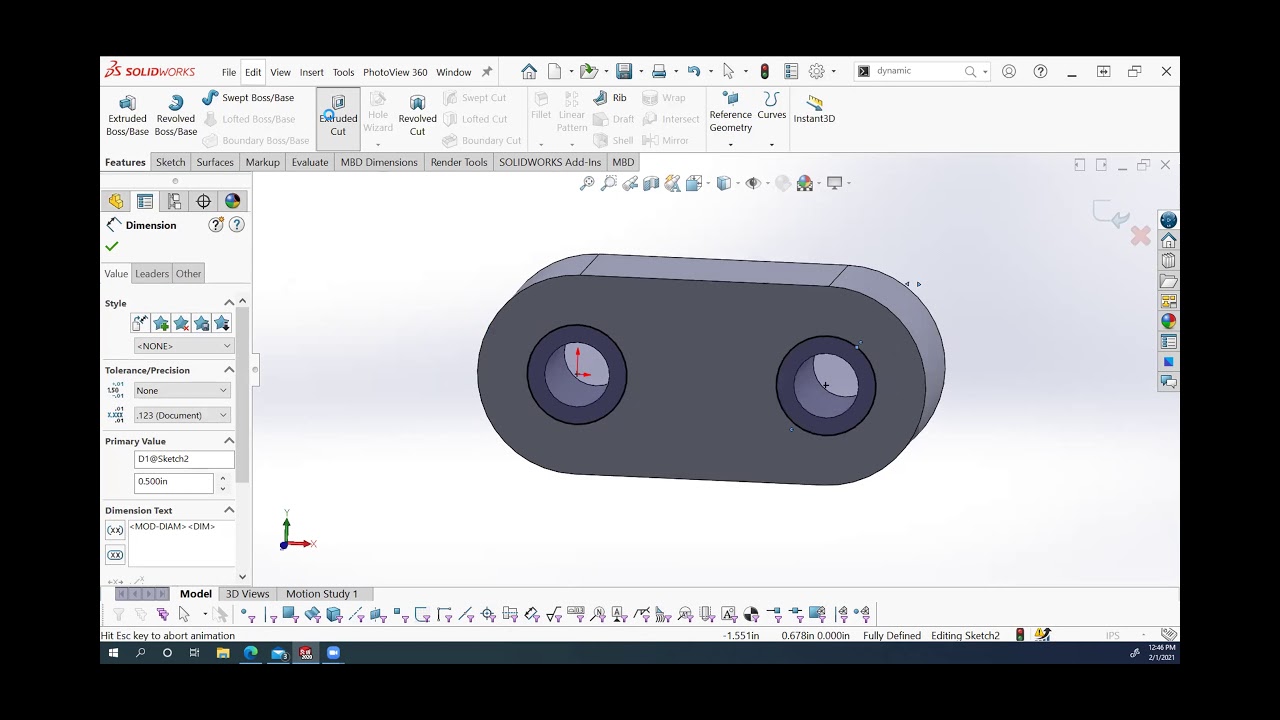
Task: Open the Tools menu
Action: point(343,72)
